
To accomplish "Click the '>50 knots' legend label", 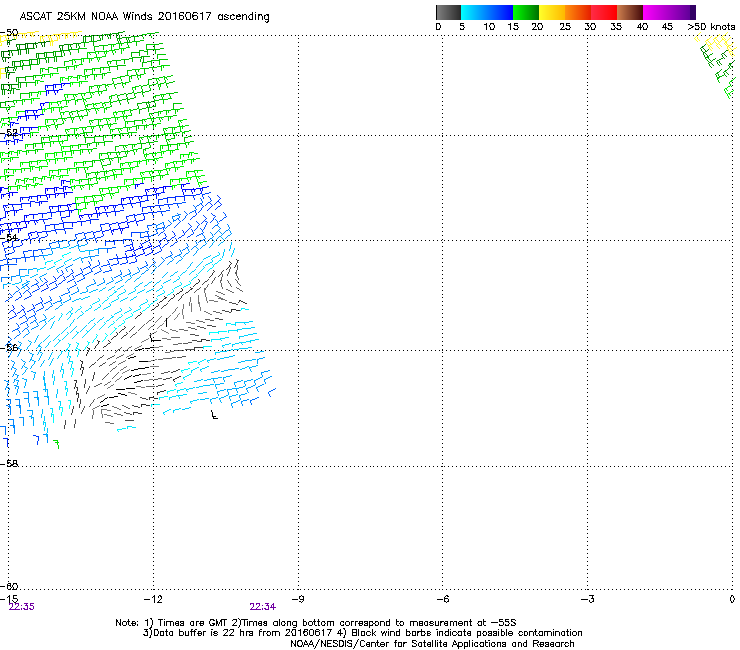I will (x=711, y=27).
